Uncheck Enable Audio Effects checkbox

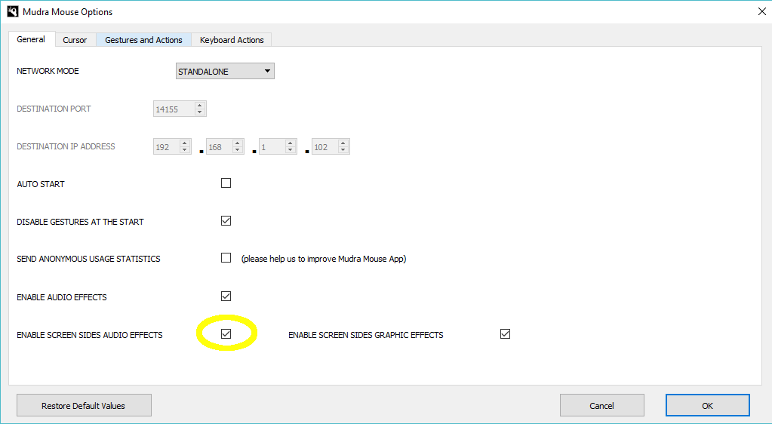click(x=226, y=296)
